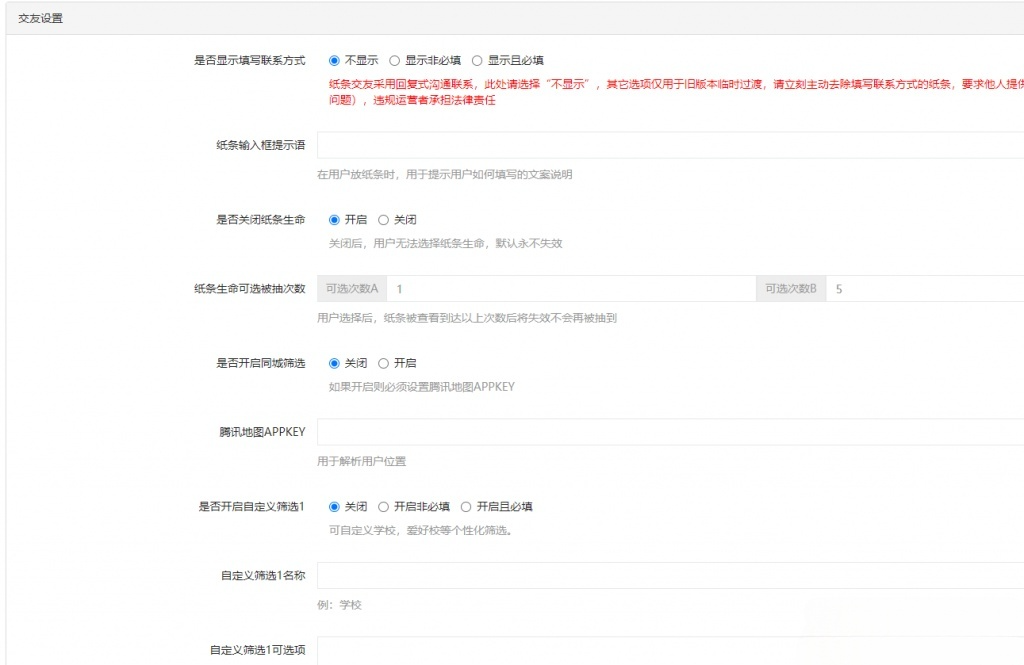The height and width of the screenshot is (665, 1024).
Task: Click the 交友设置 header tab
Action: coord(40,16)
